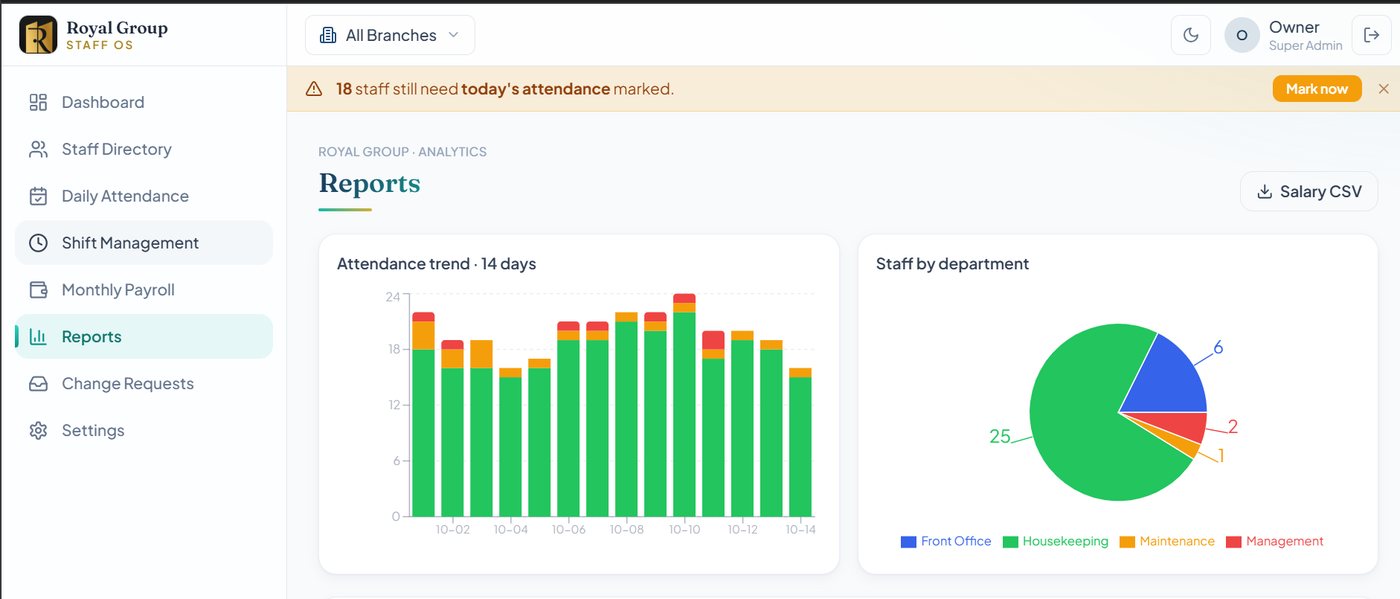Click the Settings gear icon
Screen dimensions: 1400x599
[38, 431]
